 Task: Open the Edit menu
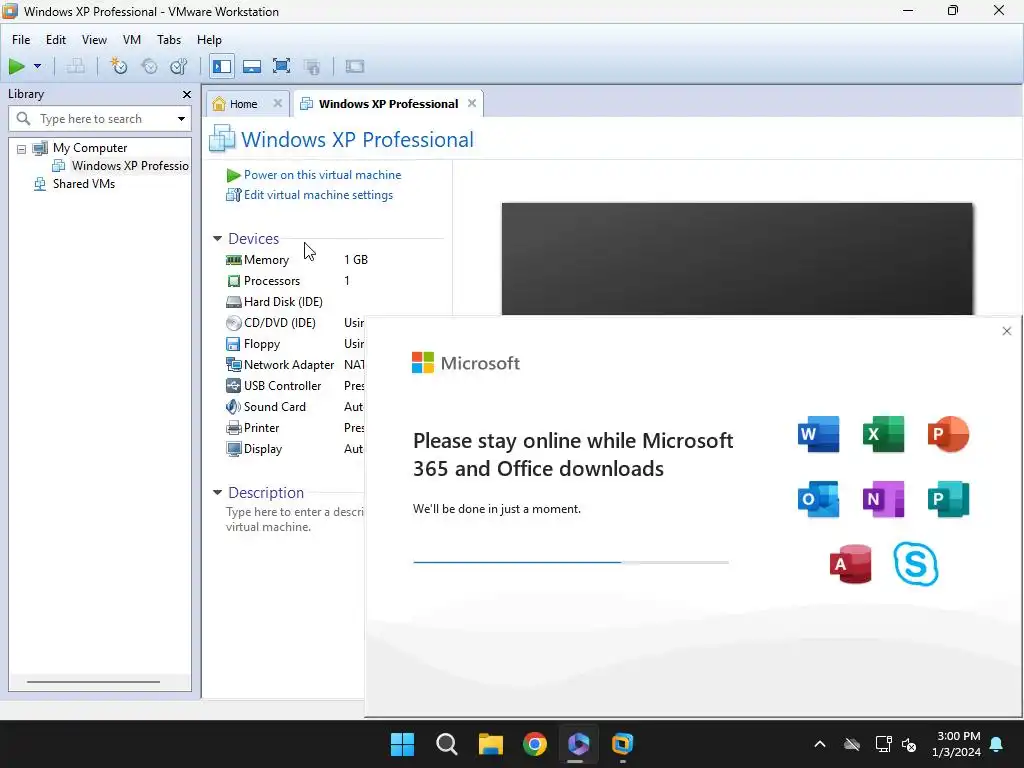click(56, 40)
